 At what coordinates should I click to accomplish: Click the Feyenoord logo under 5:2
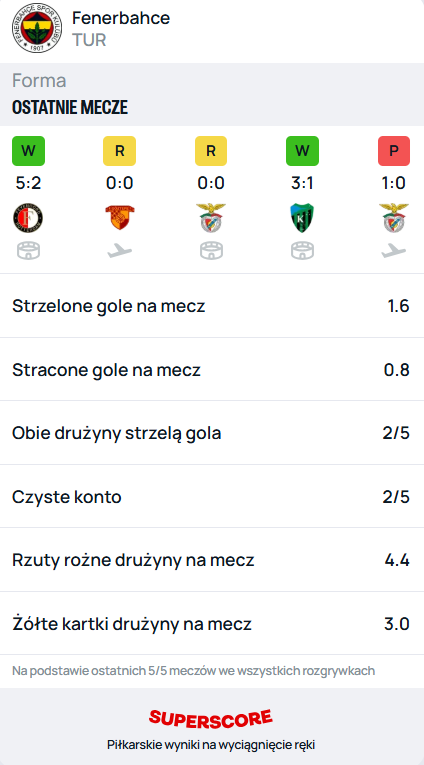28,218
